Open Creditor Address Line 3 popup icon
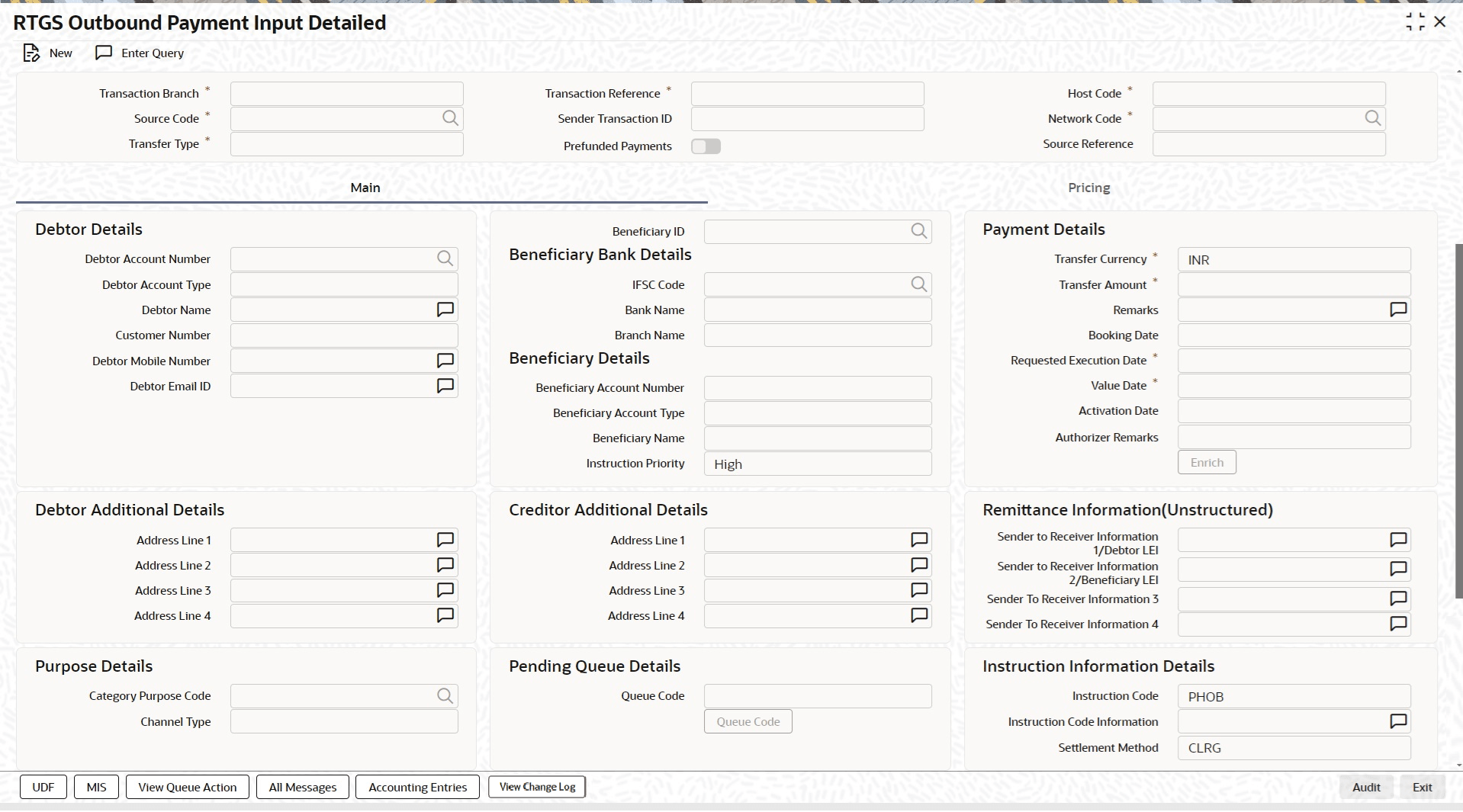The width and height of the screenshot is (1463, 812). coord(919,590)
